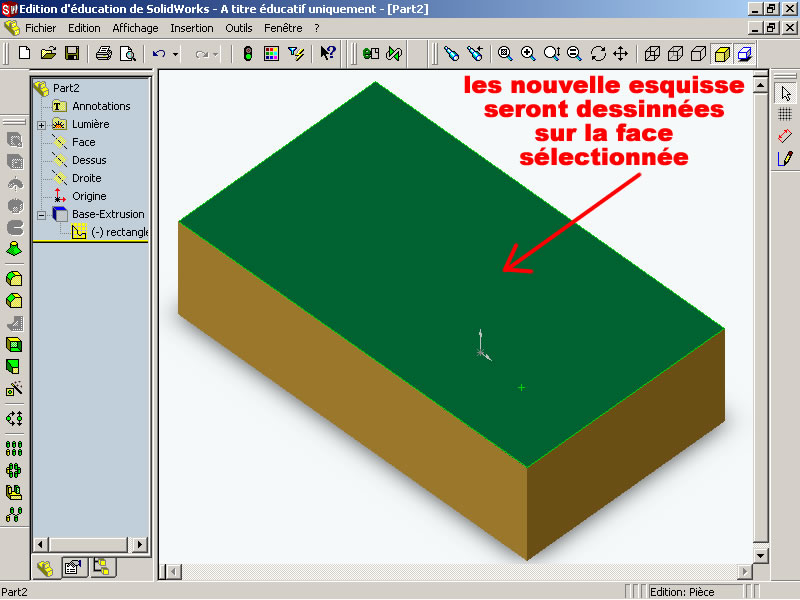The width and height of the screenshot is (800, 600).
Task: Toggle the sketch grid icon
Action: (785, 114)
